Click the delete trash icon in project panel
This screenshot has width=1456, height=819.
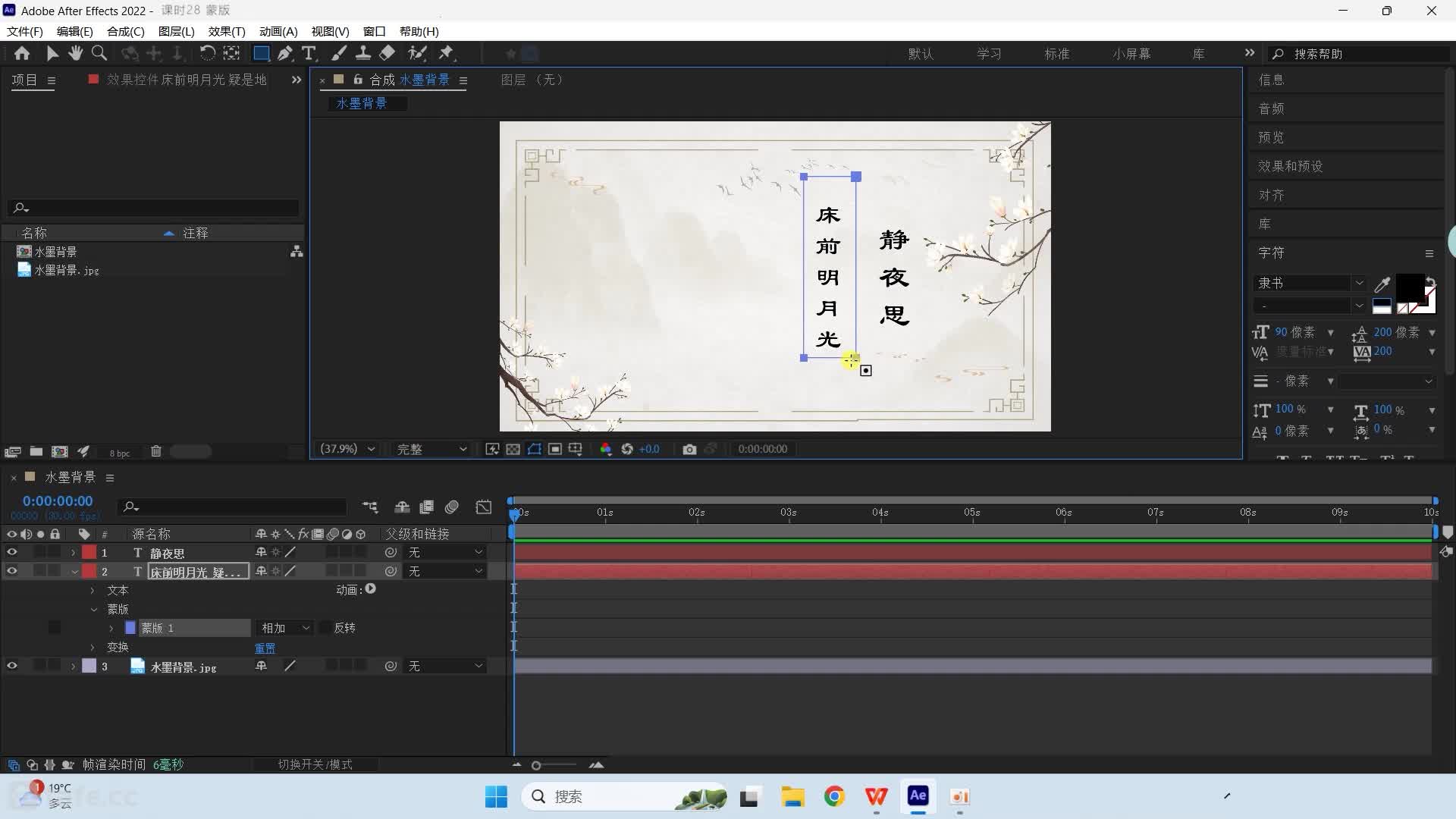[x=156, y=451]
